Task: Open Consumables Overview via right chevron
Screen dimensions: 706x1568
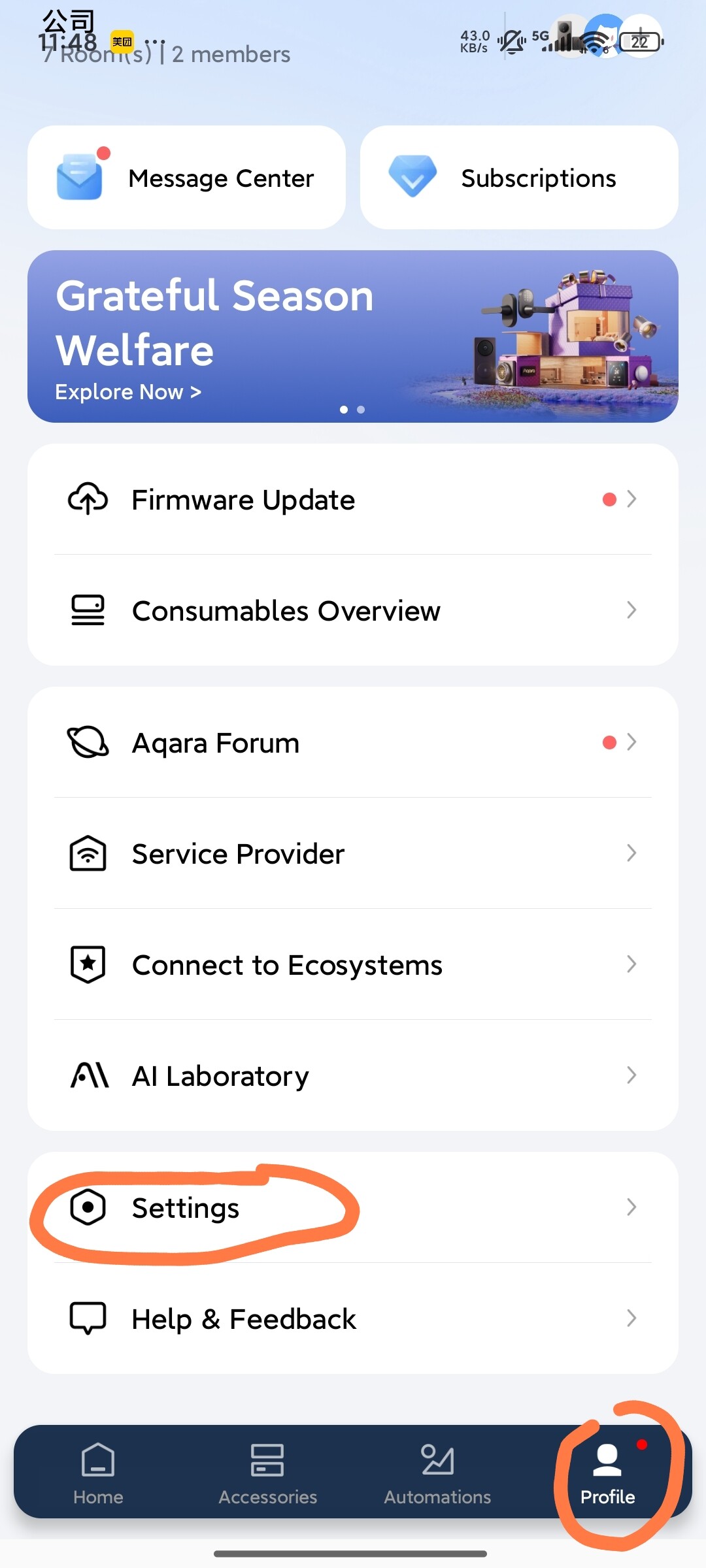Action: tap(631, 610)
